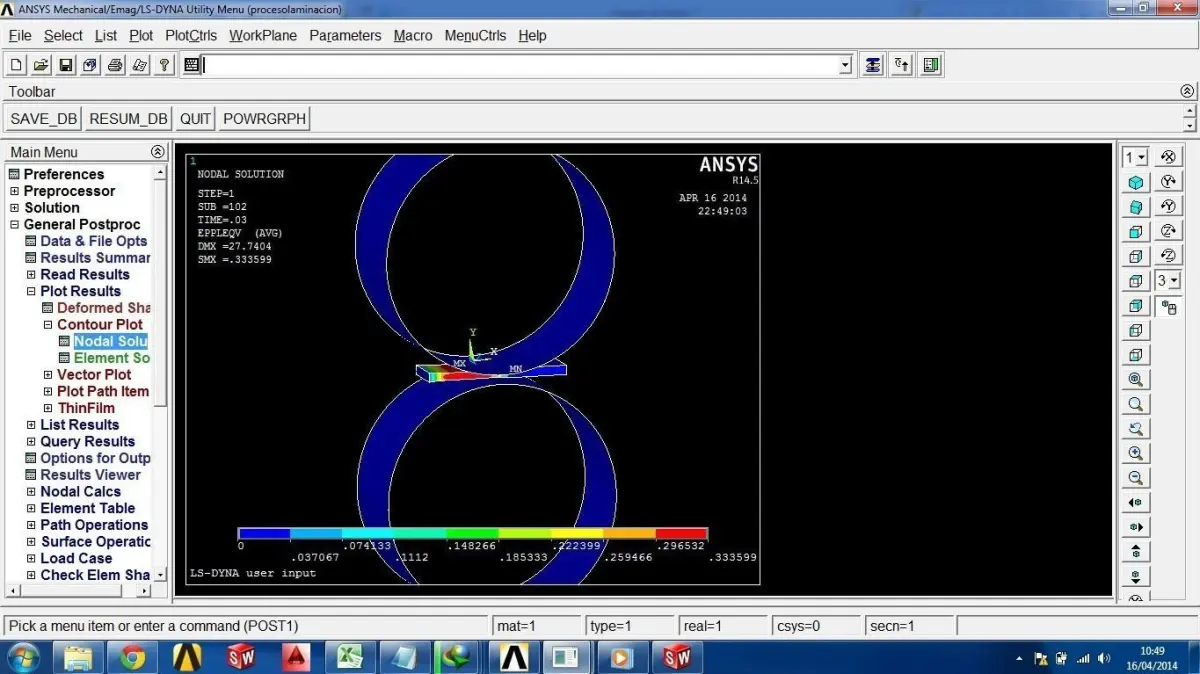Click the Pan Model Up arrow icon
The image size is (1200, 674).
(1135, 551)
